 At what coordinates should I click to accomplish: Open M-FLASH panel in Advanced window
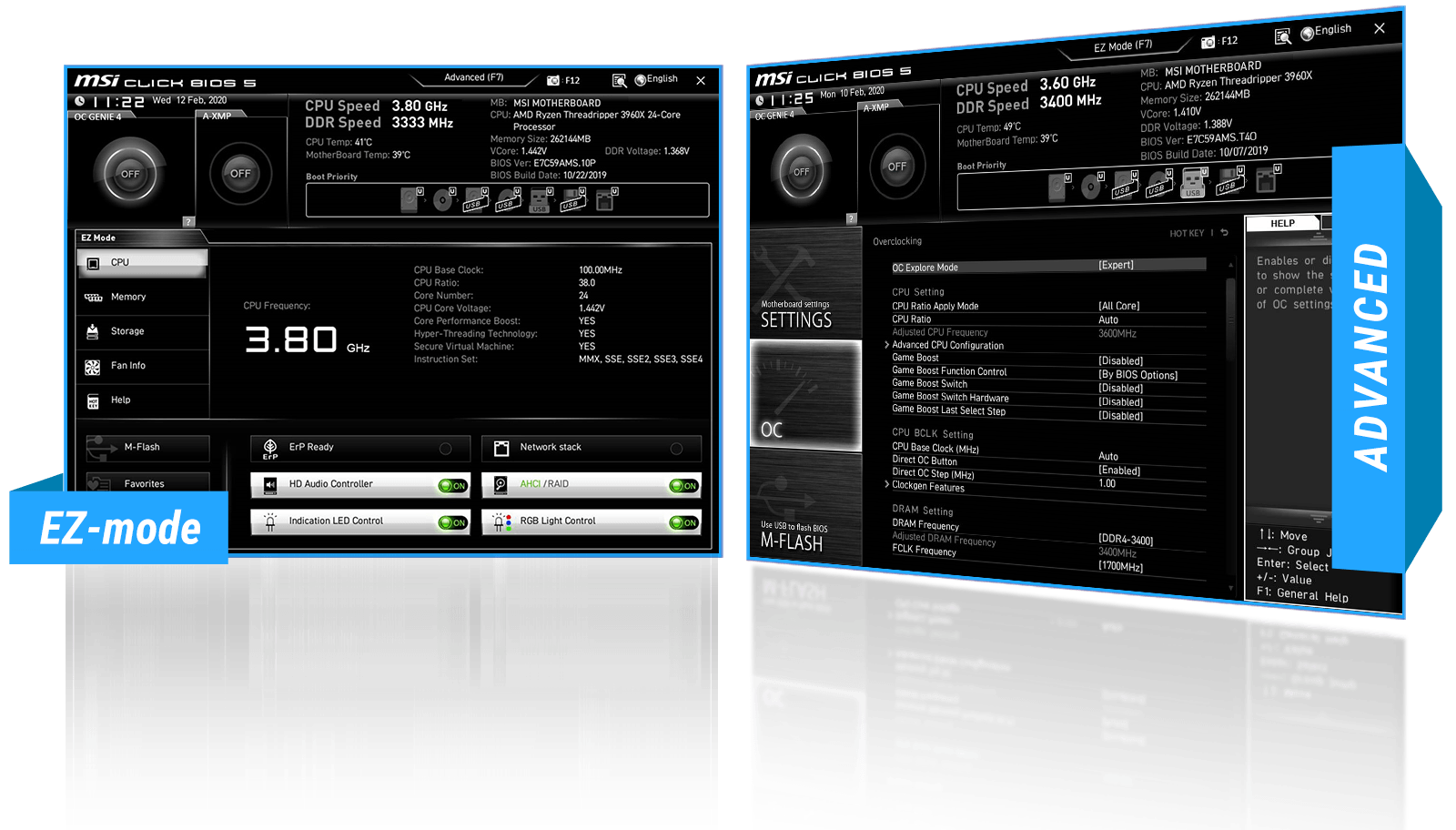click(x=805, y=510)
